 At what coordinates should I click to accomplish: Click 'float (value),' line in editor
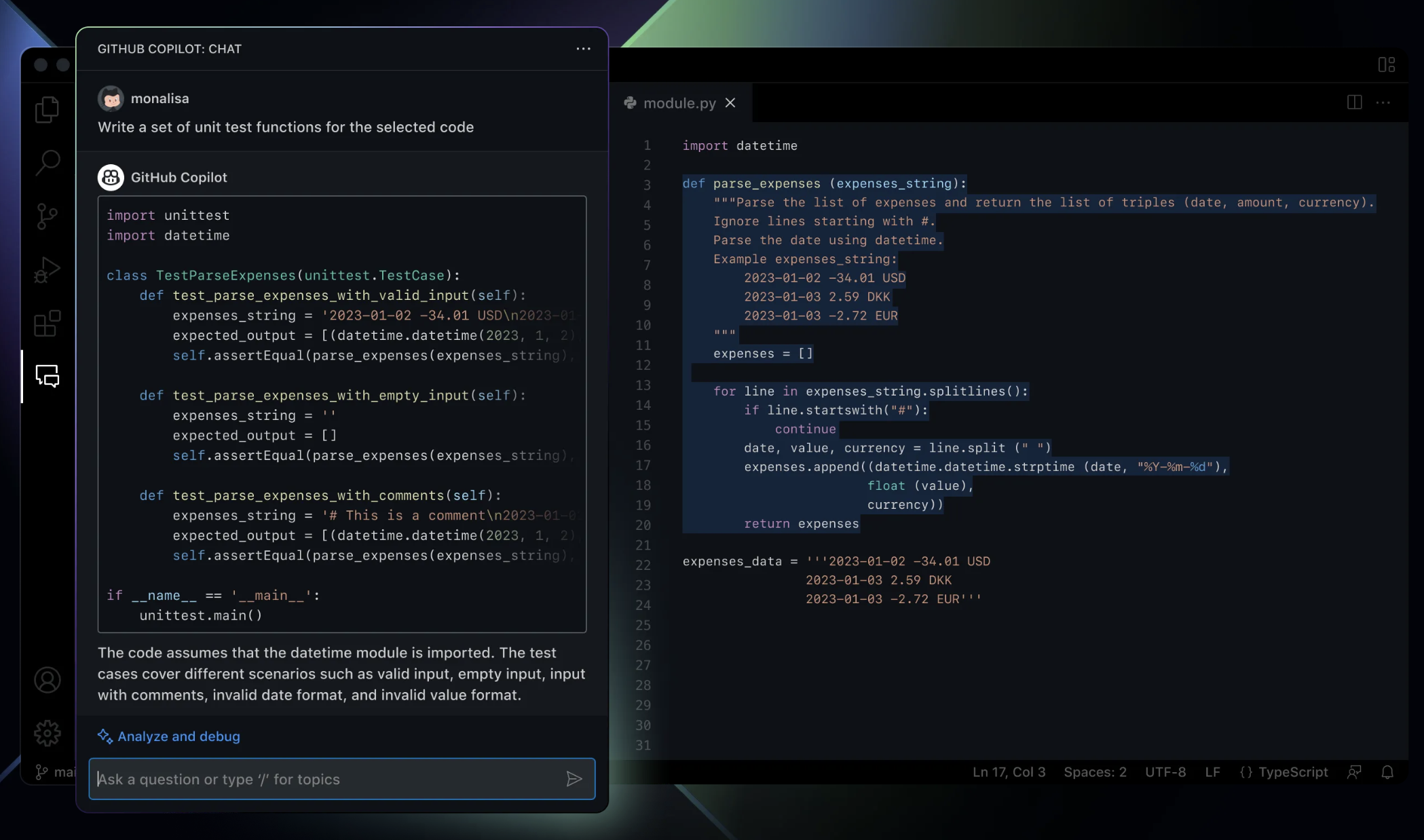coord(920,485)
